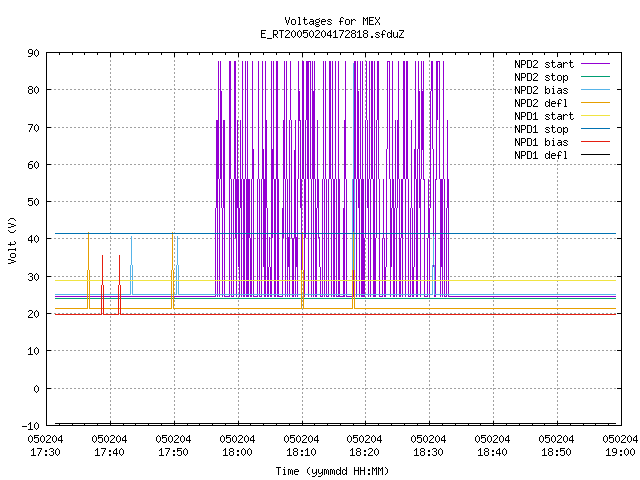Click the x-axis tick label 18:50
This screenshot has width=640, height=480.
coord(556,453)
